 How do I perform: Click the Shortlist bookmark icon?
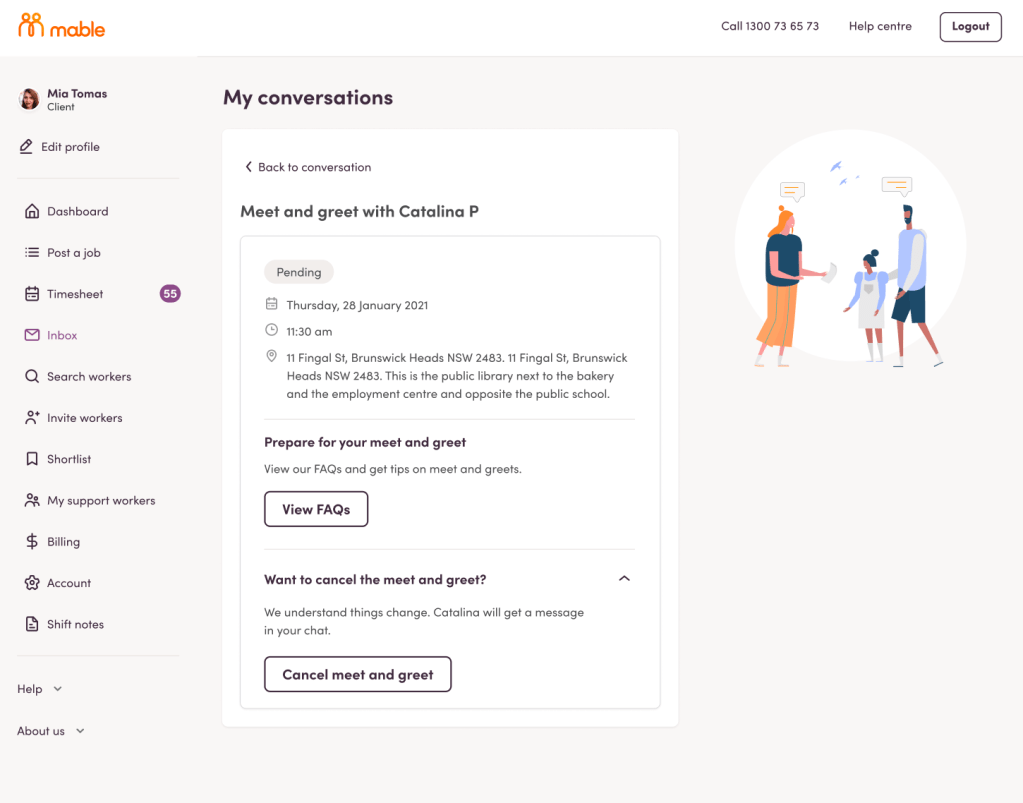click(32, 459)
